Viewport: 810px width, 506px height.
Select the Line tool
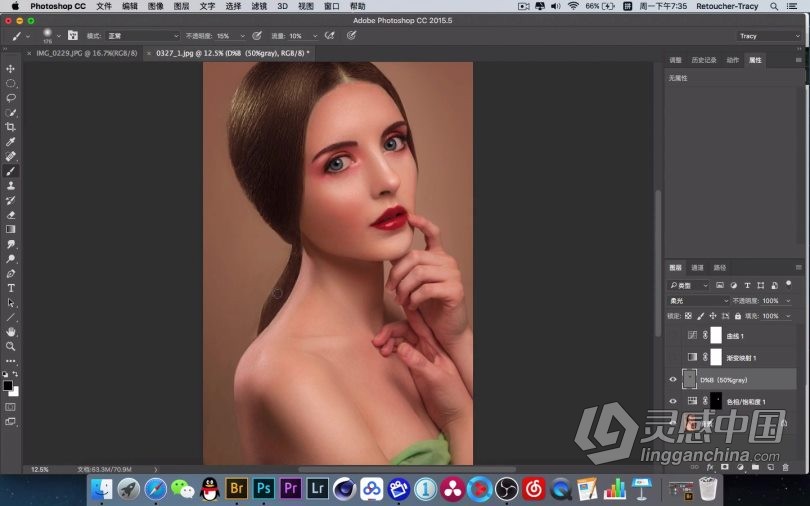10,317
